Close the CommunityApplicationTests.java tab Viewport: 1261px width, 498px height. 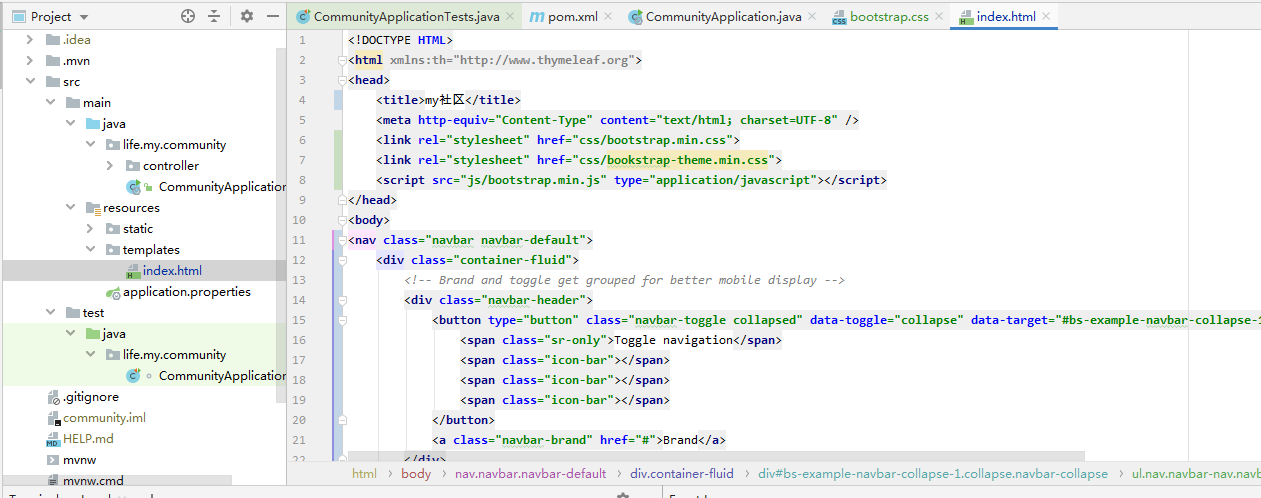510,17
